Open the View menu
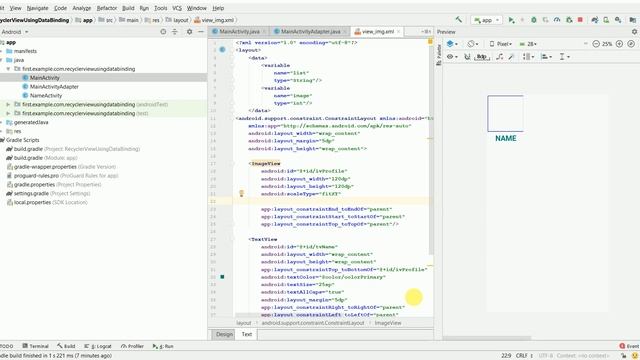Image resolution: width=640 pixels, height=360 pixels. click(x=16, y=8)
